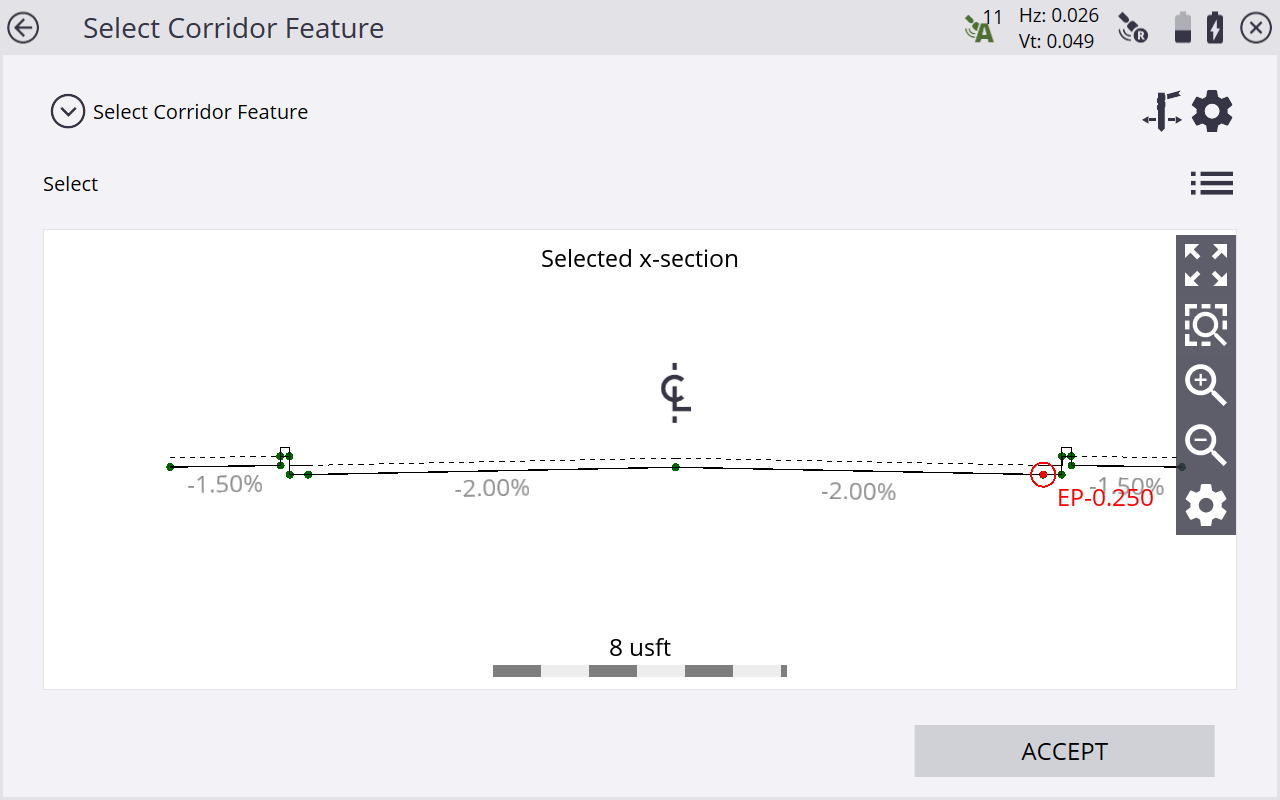This screenshot has width=1280, height=800.
Task: Go back with the arrow icon
Action: coord(23,28)
